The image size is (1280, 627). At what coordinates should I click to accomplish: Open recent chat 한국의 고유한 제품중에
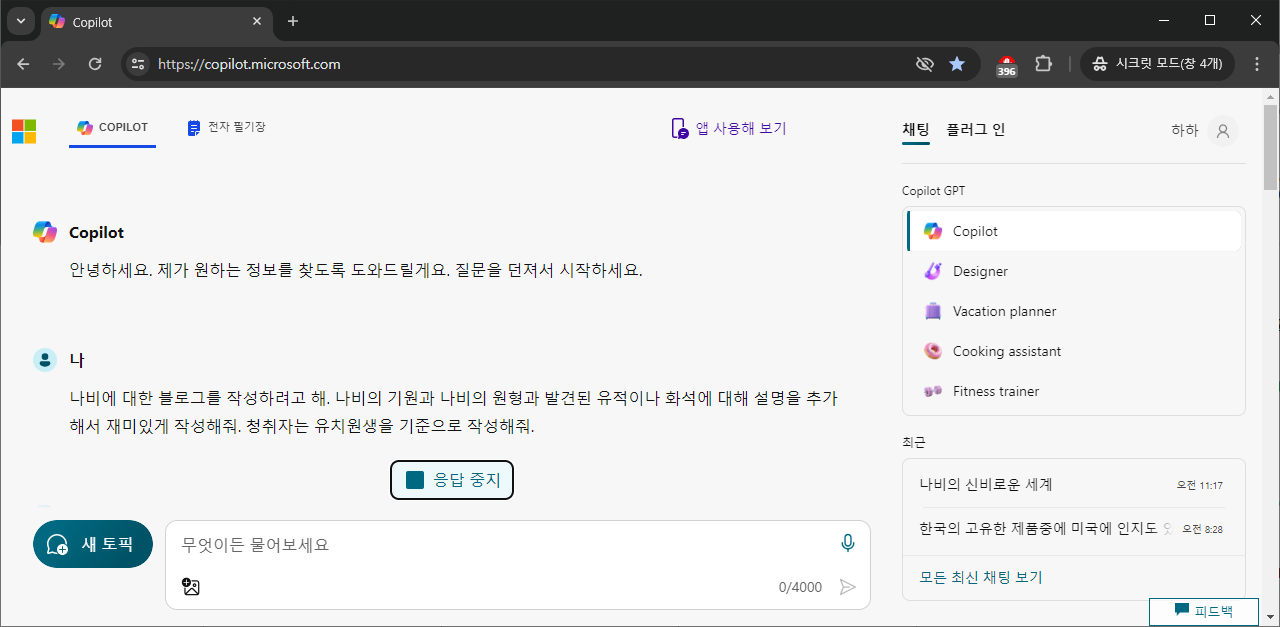pyautogui.click(x=1072, y=528)
